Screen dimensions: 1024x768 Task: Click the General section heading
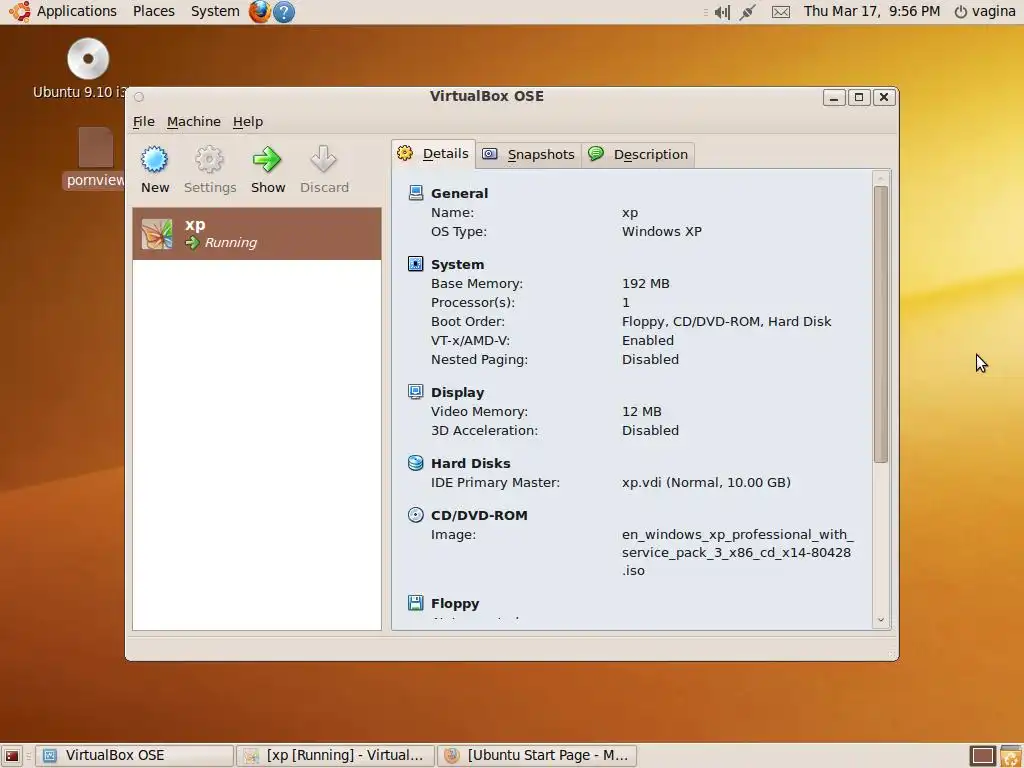pyautogui.click(x=459, y=193)
